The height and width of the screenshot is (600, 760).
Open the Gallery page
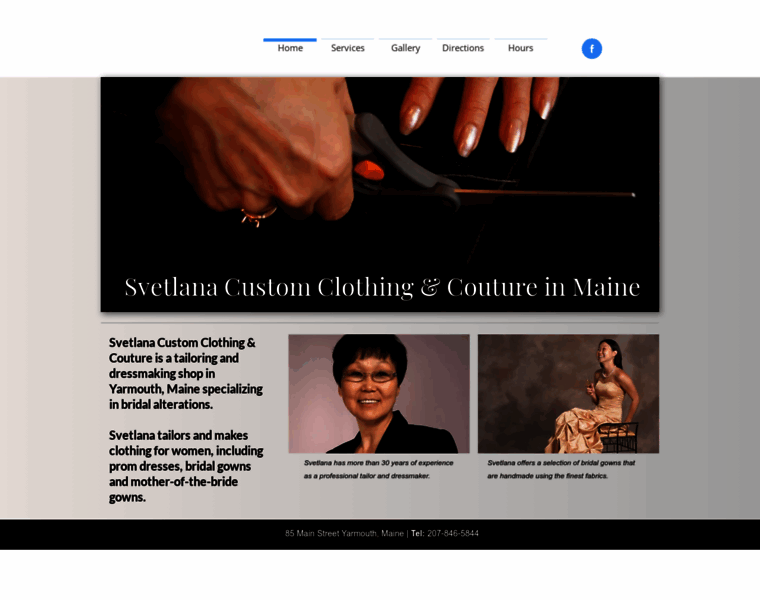405,48
